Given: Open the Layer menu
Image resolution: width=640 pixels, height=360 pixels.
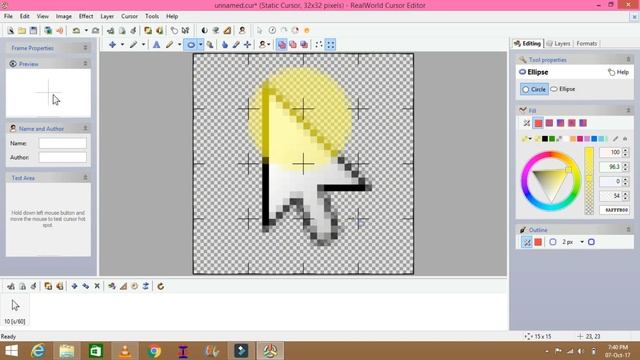Looking at the screenshot, I should [107, 16].
